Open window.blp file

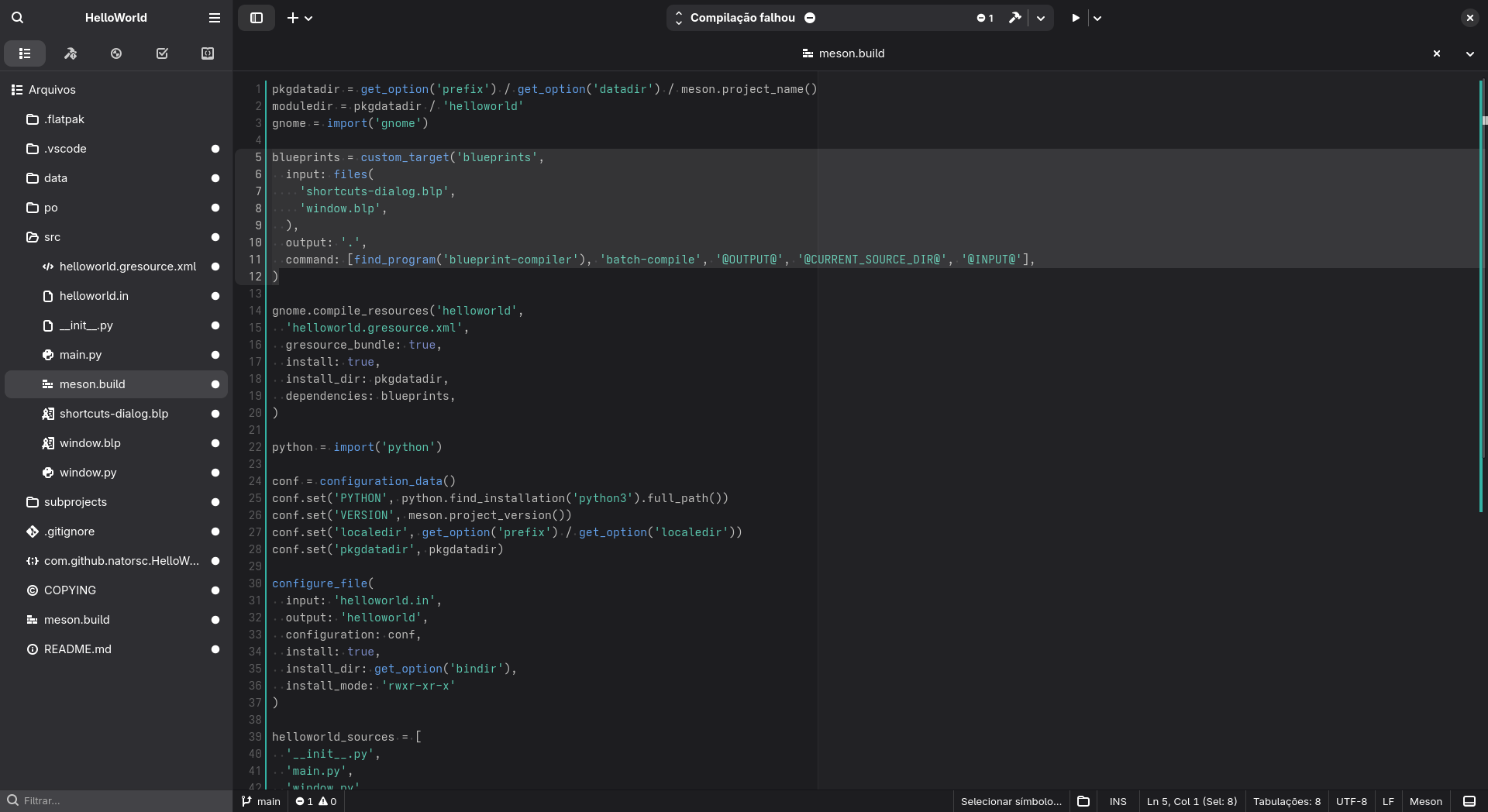(x=116, y=443)
